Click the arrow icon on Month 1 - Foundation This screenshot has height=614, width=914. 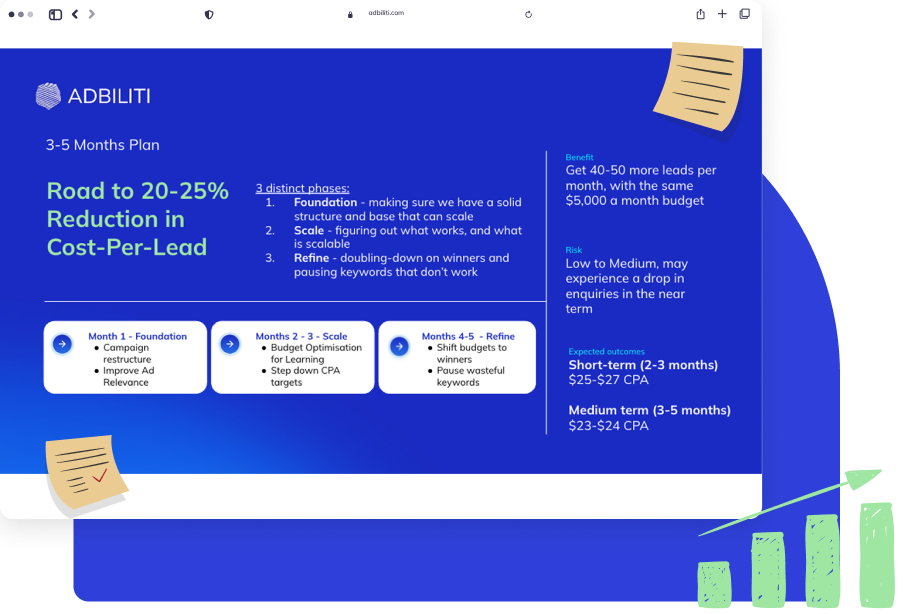coord(62,344)
